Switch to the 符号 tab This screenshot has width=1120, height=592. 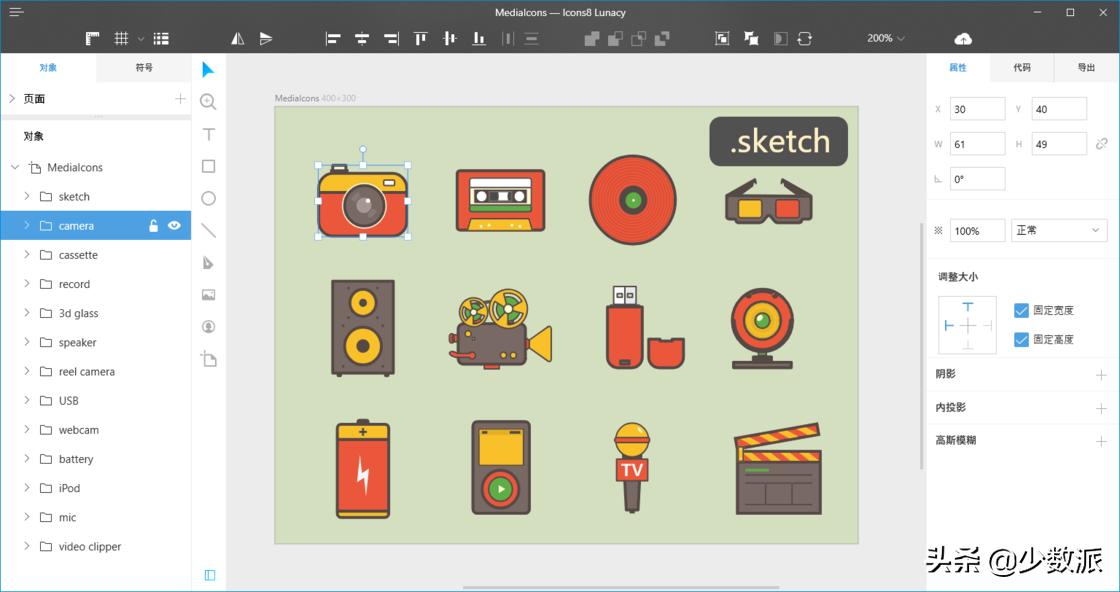[x=144, y=68]
